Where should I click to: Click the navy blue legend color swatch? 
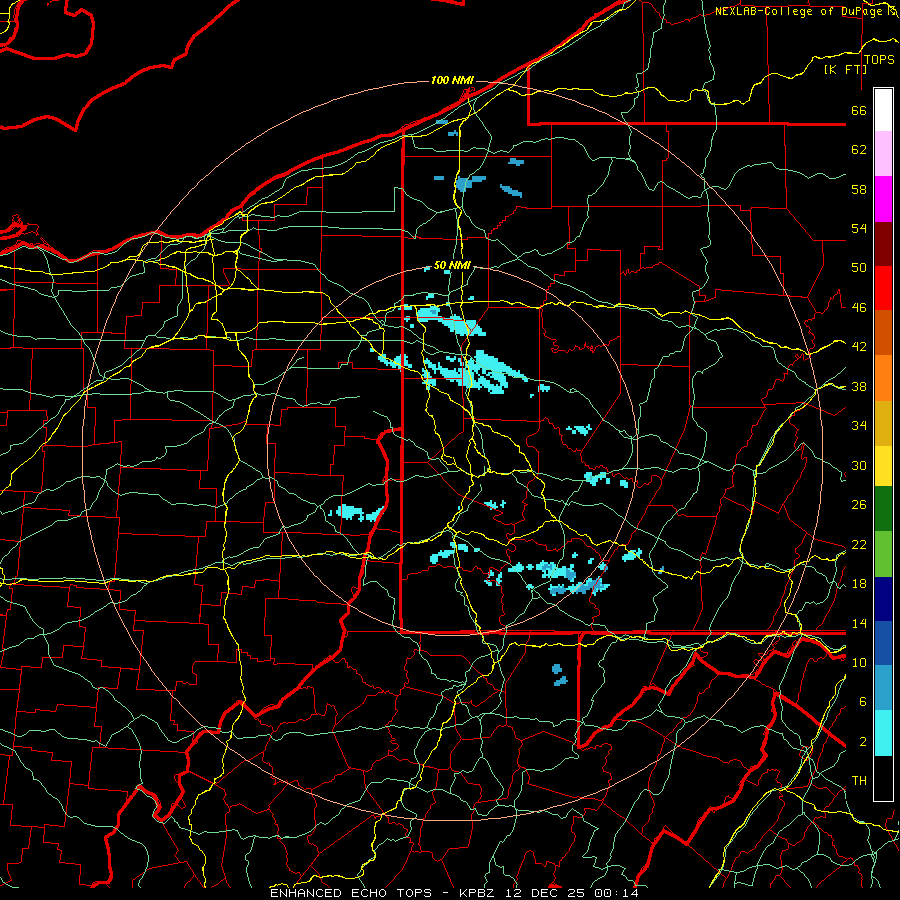883,599
